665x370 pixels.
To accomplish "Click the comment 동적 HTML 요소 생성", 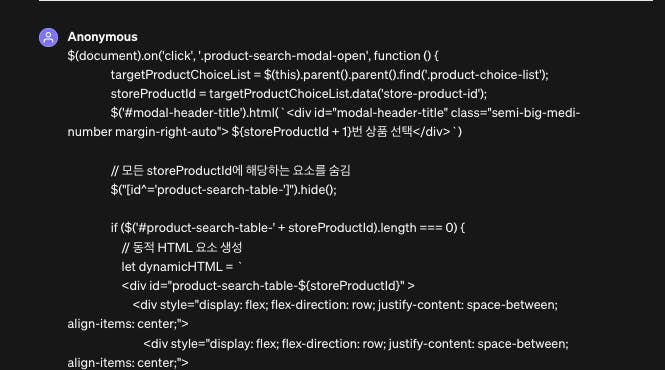I will click(182, 247).
